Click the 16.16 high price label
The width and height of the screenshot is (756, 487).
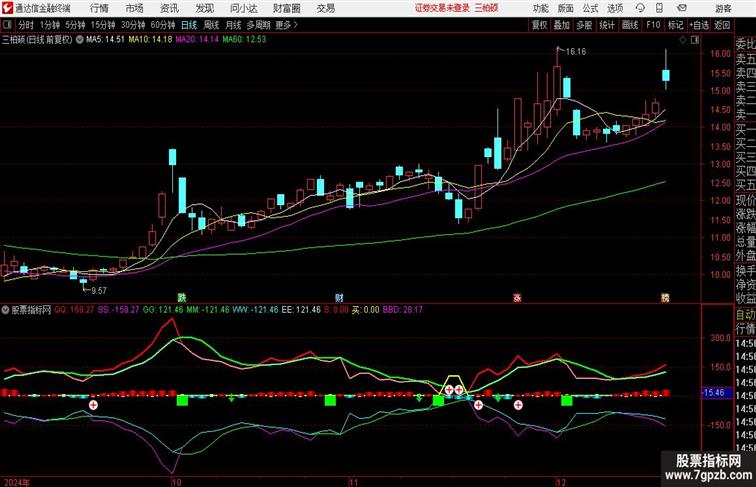(576, 52)
